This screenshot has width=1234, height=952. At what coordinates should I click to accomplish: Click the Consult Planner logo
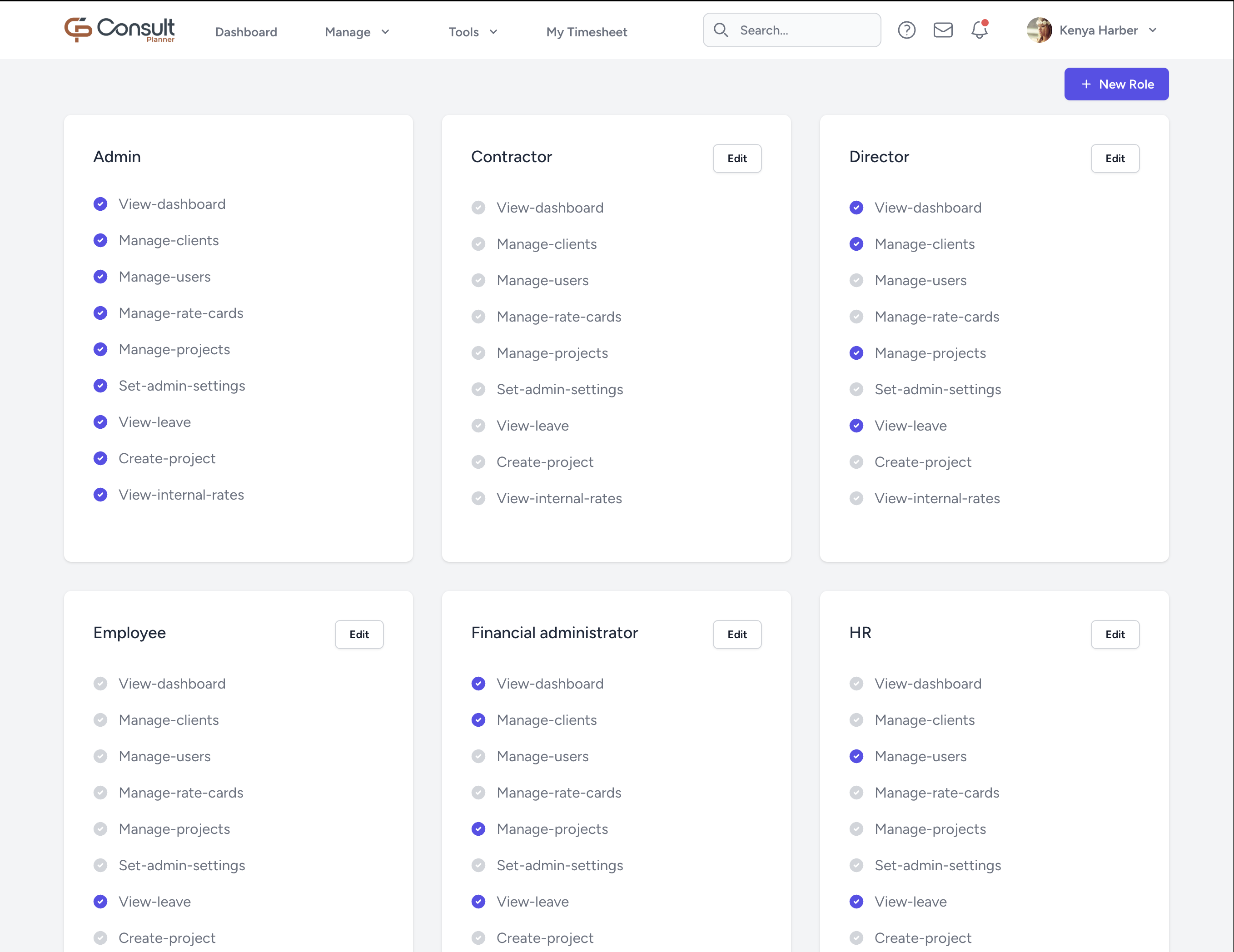click(119, 30)
